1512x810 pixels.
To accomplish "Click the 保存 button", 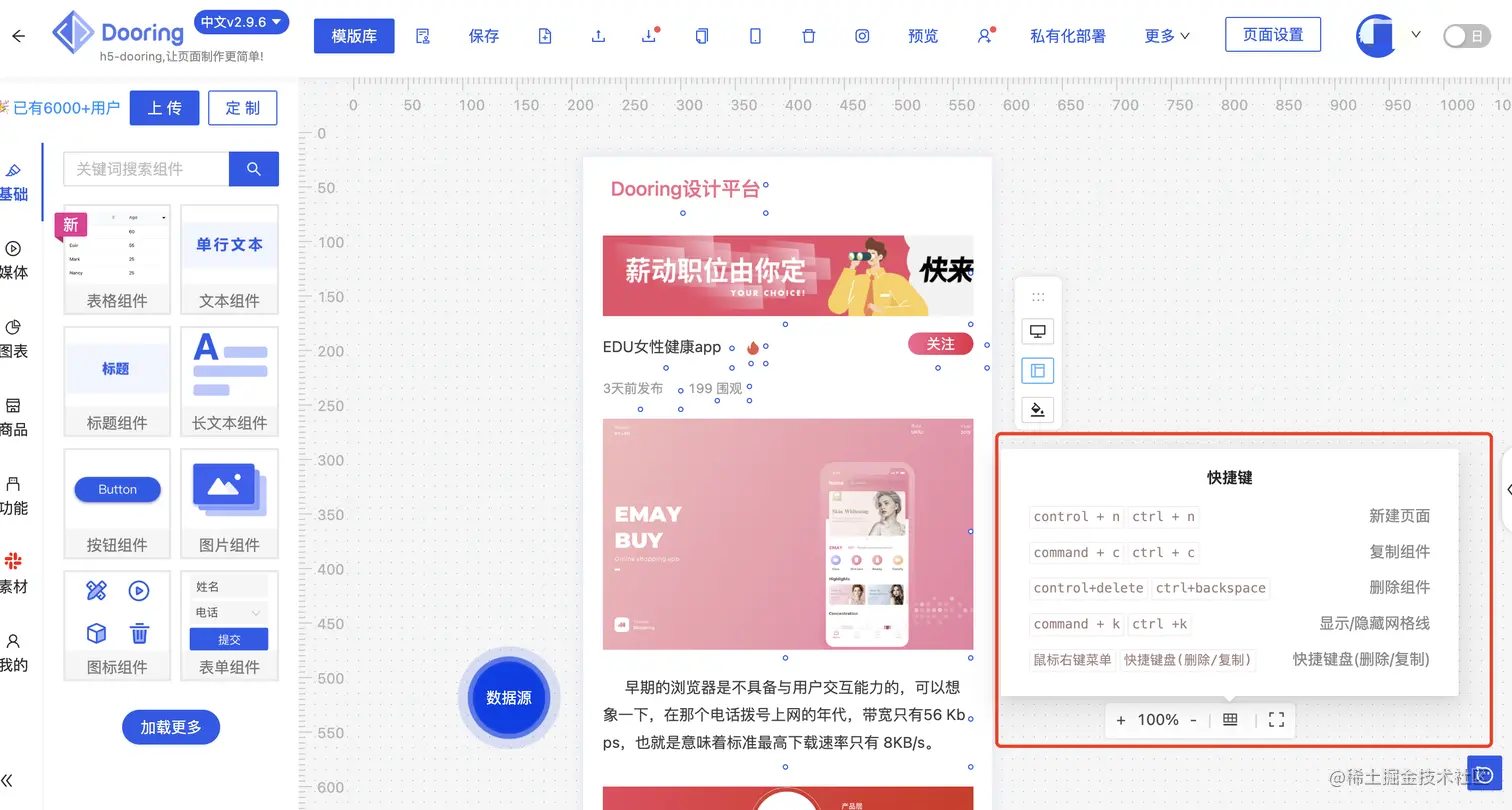I will point(484,36).
